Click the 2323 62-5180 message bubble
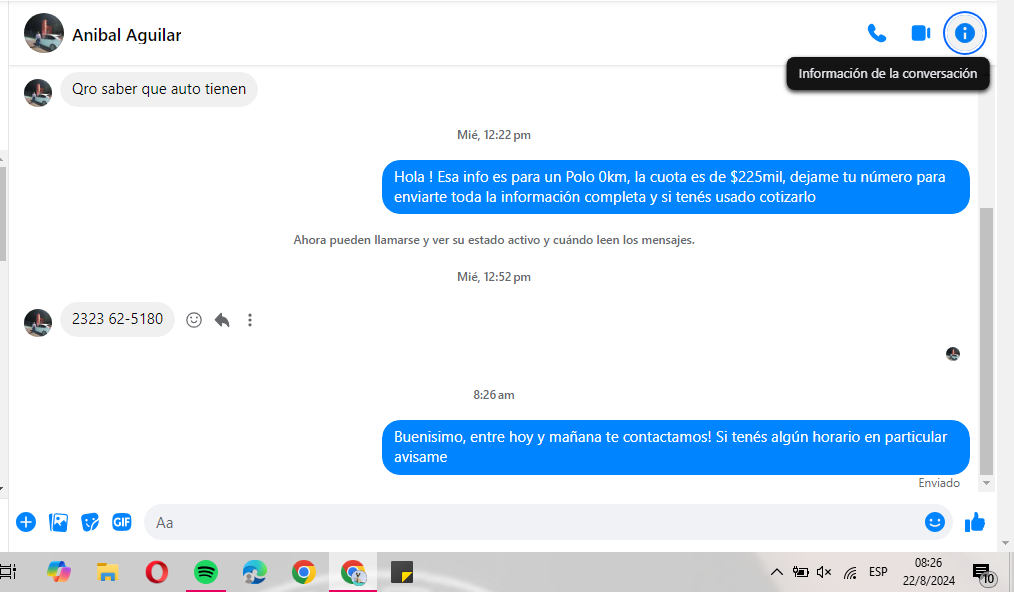 (x=117, y=319)
